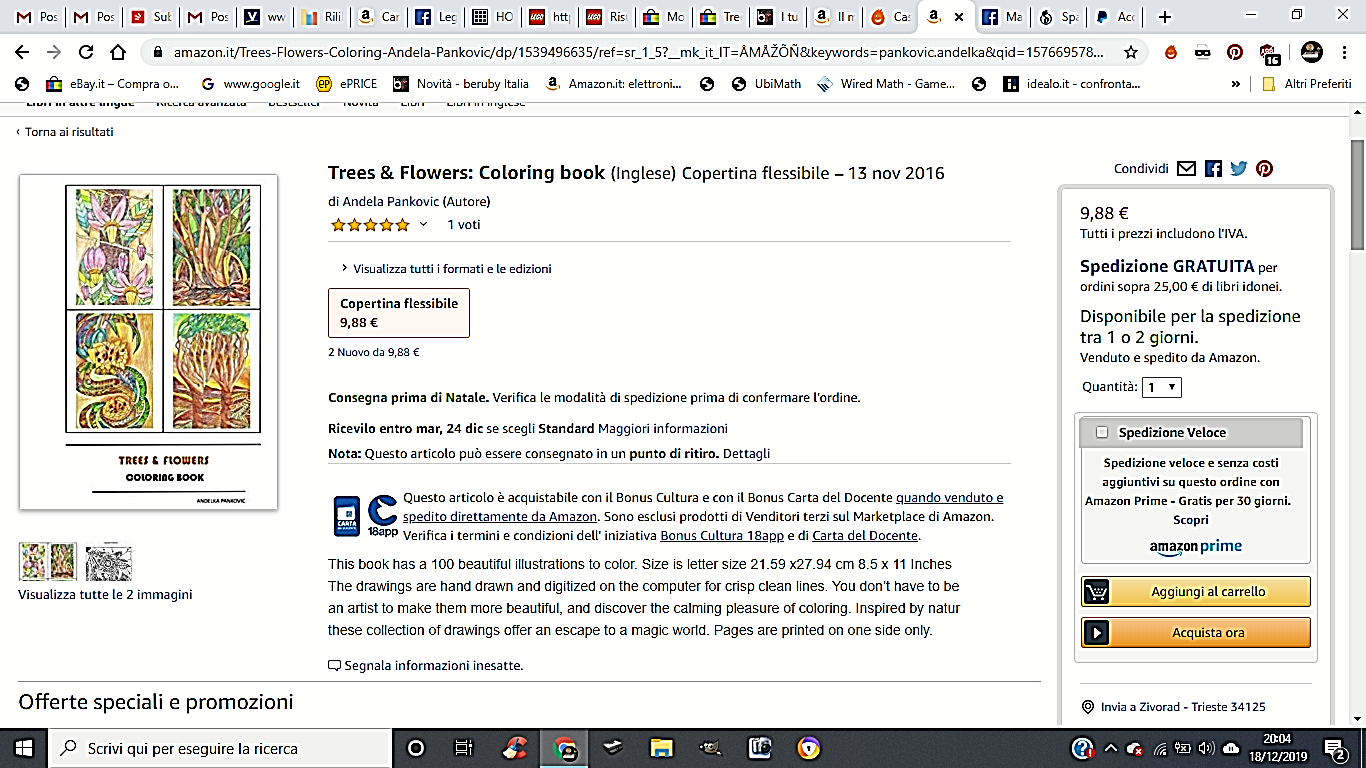
Task: Open eBay.it bookmark in bookmarks bar
Action: [111, 84]
